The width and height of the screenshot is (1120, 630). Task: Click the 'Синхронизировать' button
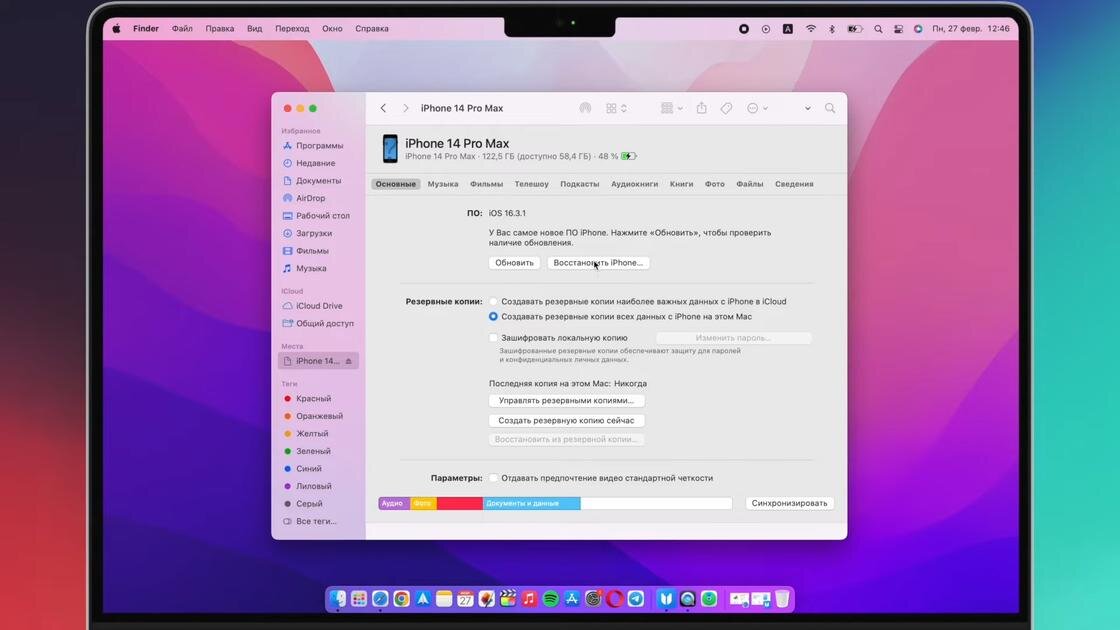click(x=789, y=503)
